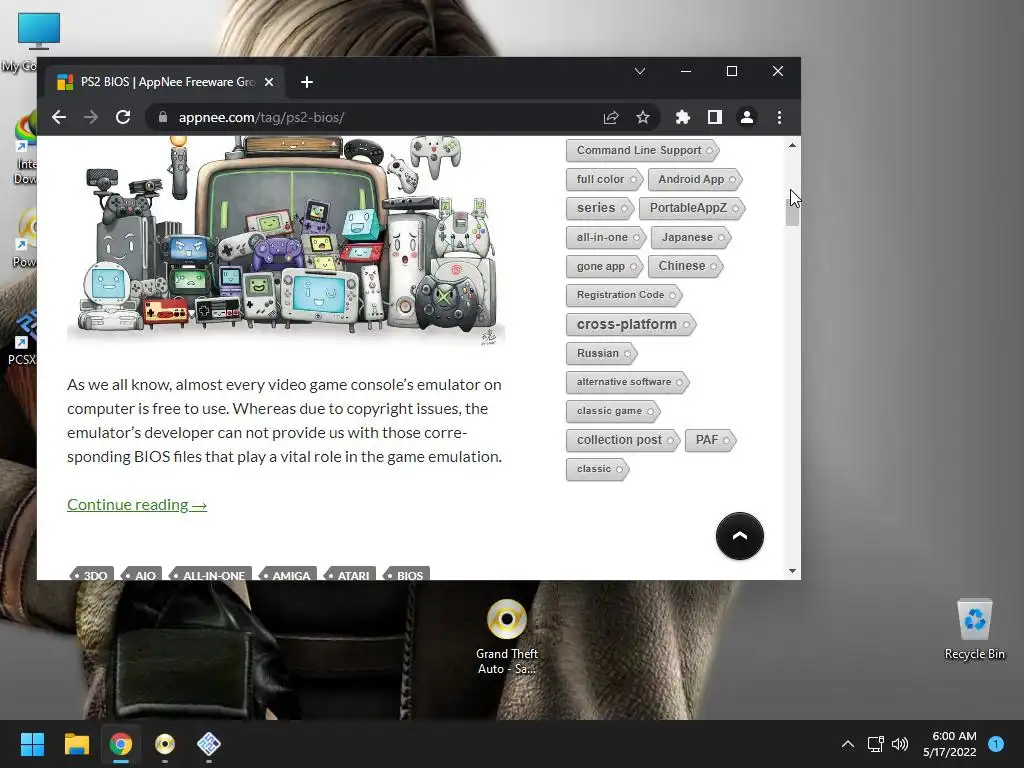The width and height of the screenshot is (1024, 768).
Task: Open the Extensions puzzle icon
Action: (682, 117)
